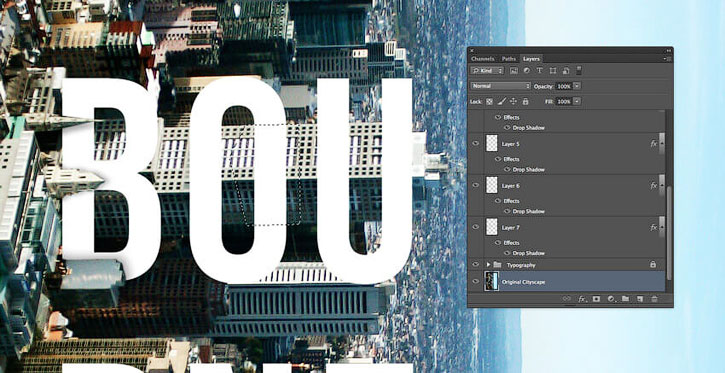Click folder icon of Typography group
This screenshot has width=725, height=373.
(x=498, y=265)
